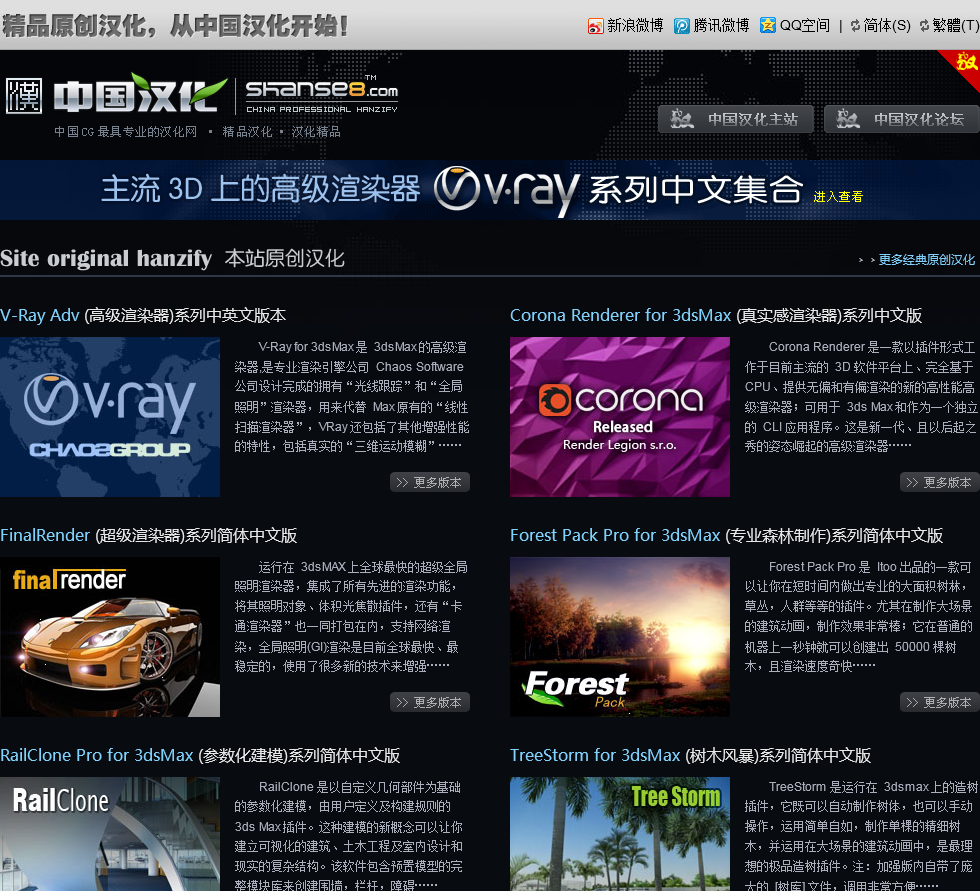Open the 新浪微博 share link
The width and height of the screenshot is (980, 891).
click(635, 26)
